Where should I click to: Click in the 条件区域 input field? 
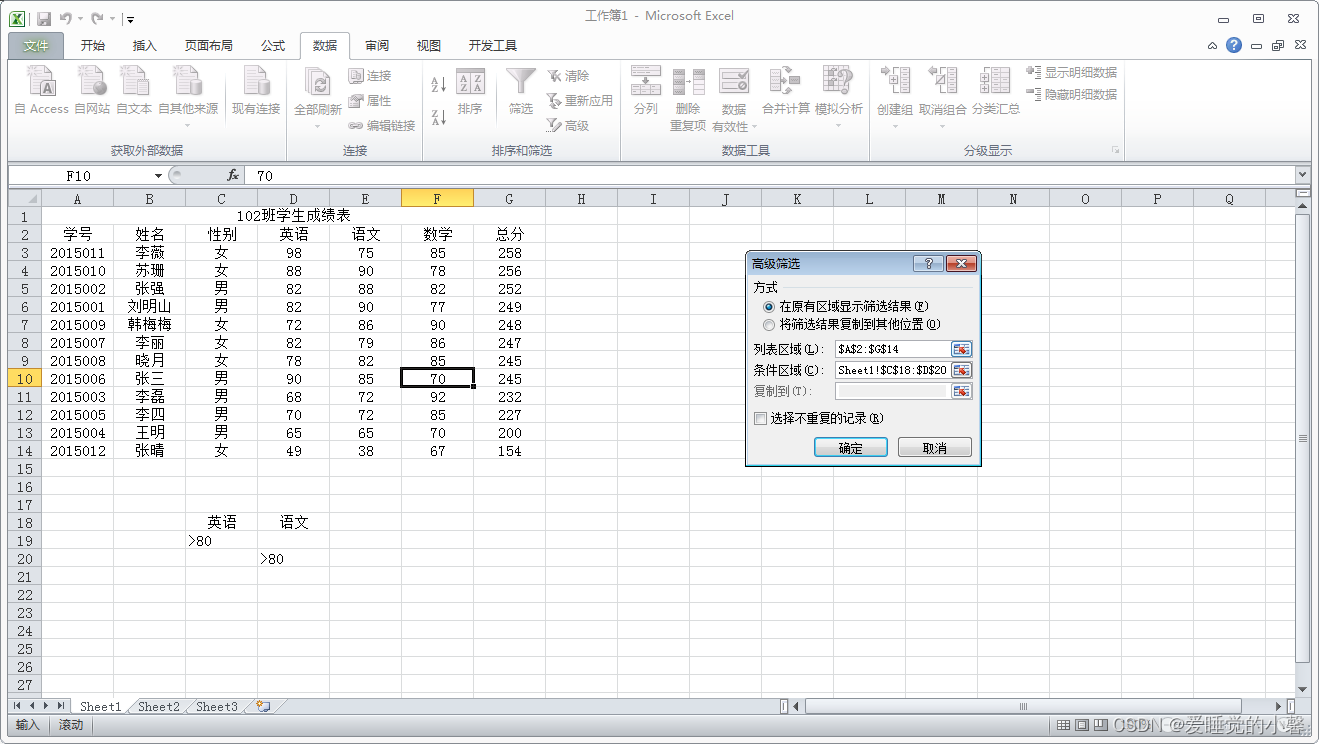tap(892, 370)
